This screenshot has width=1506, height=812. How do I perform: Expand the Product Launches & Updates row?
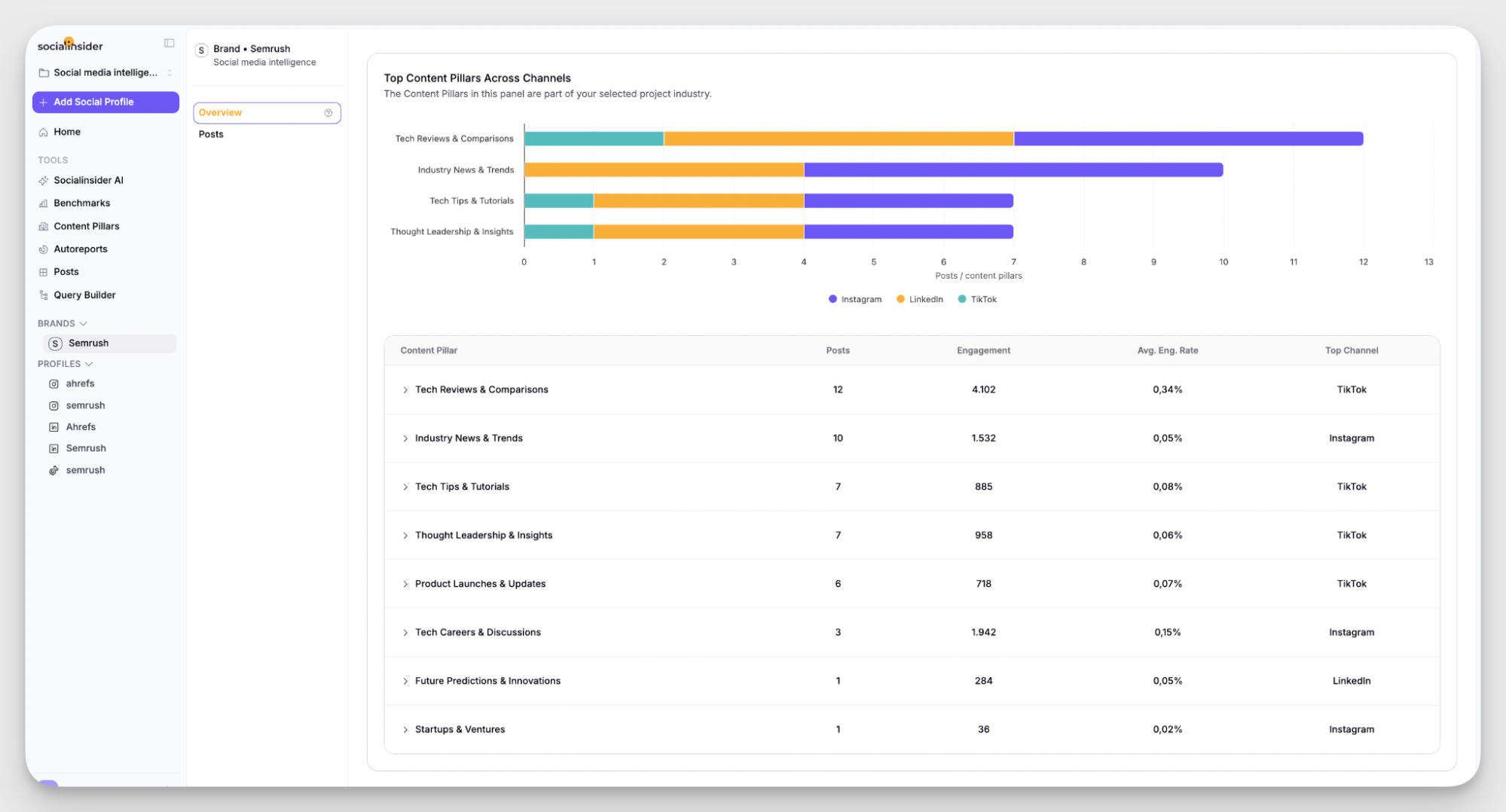(405, 585)
